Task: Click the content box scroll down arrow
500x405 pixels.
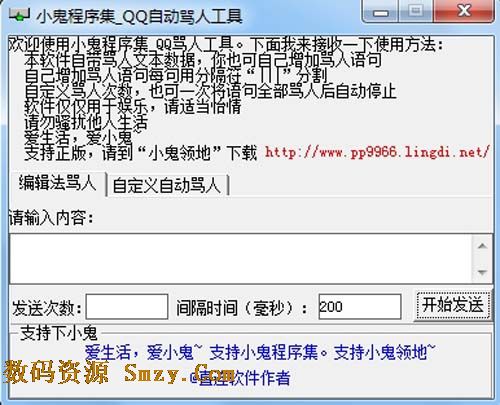Action: (482, 272)
